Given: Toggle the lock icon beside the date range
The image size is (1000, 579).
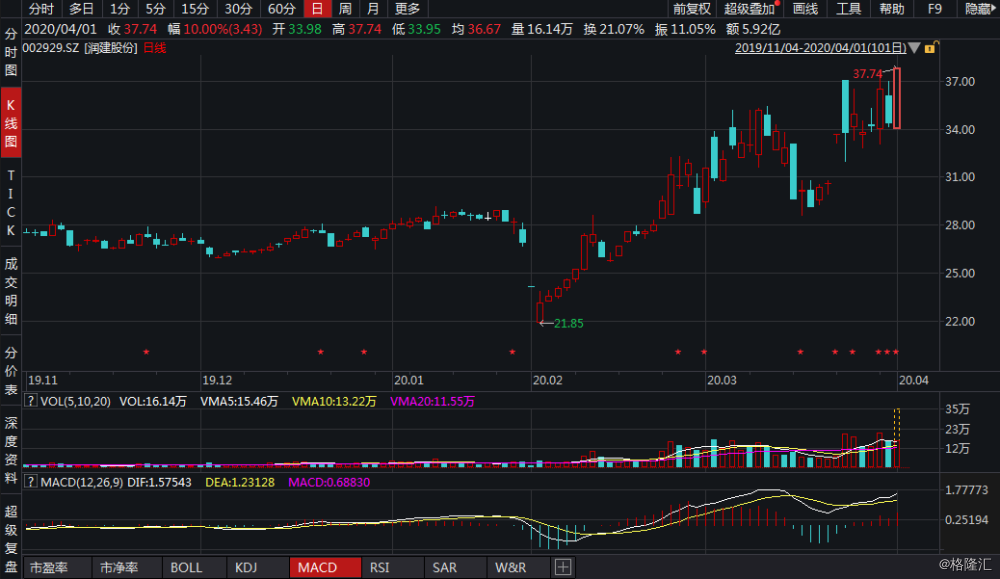Looking at the screenshot, I should pyautogui.click(x=929, y=45).
